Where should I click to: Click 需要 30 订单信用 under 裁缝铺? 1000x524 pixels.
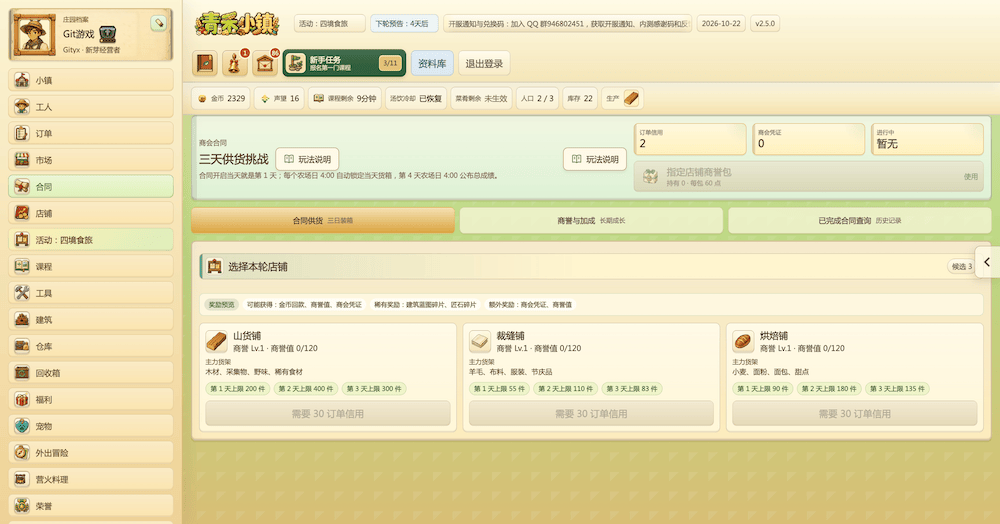point(591,414)
